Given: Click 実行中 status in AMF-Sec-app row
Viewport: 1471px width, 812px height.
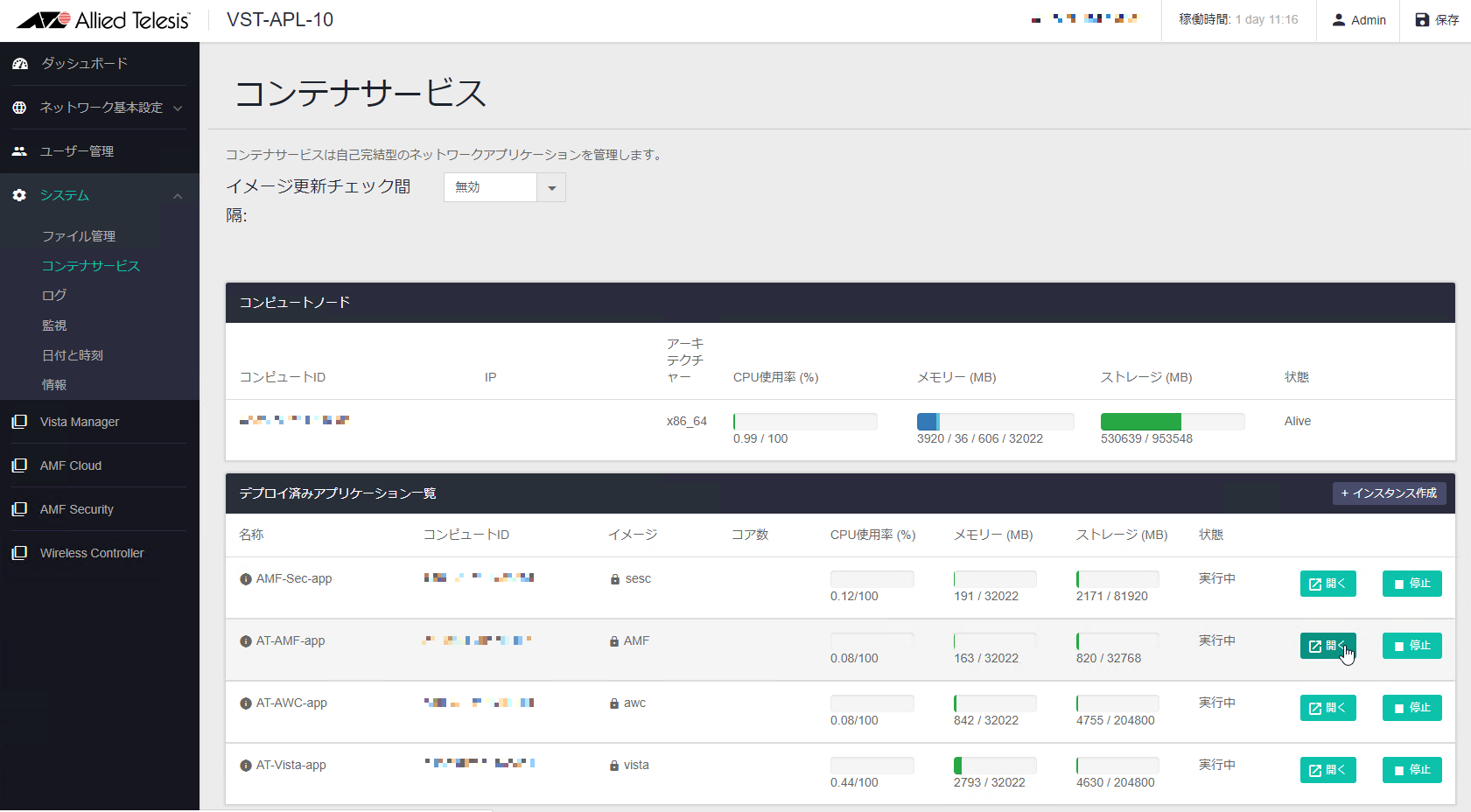Looking at the screenshot, I should coord(1217,579).
